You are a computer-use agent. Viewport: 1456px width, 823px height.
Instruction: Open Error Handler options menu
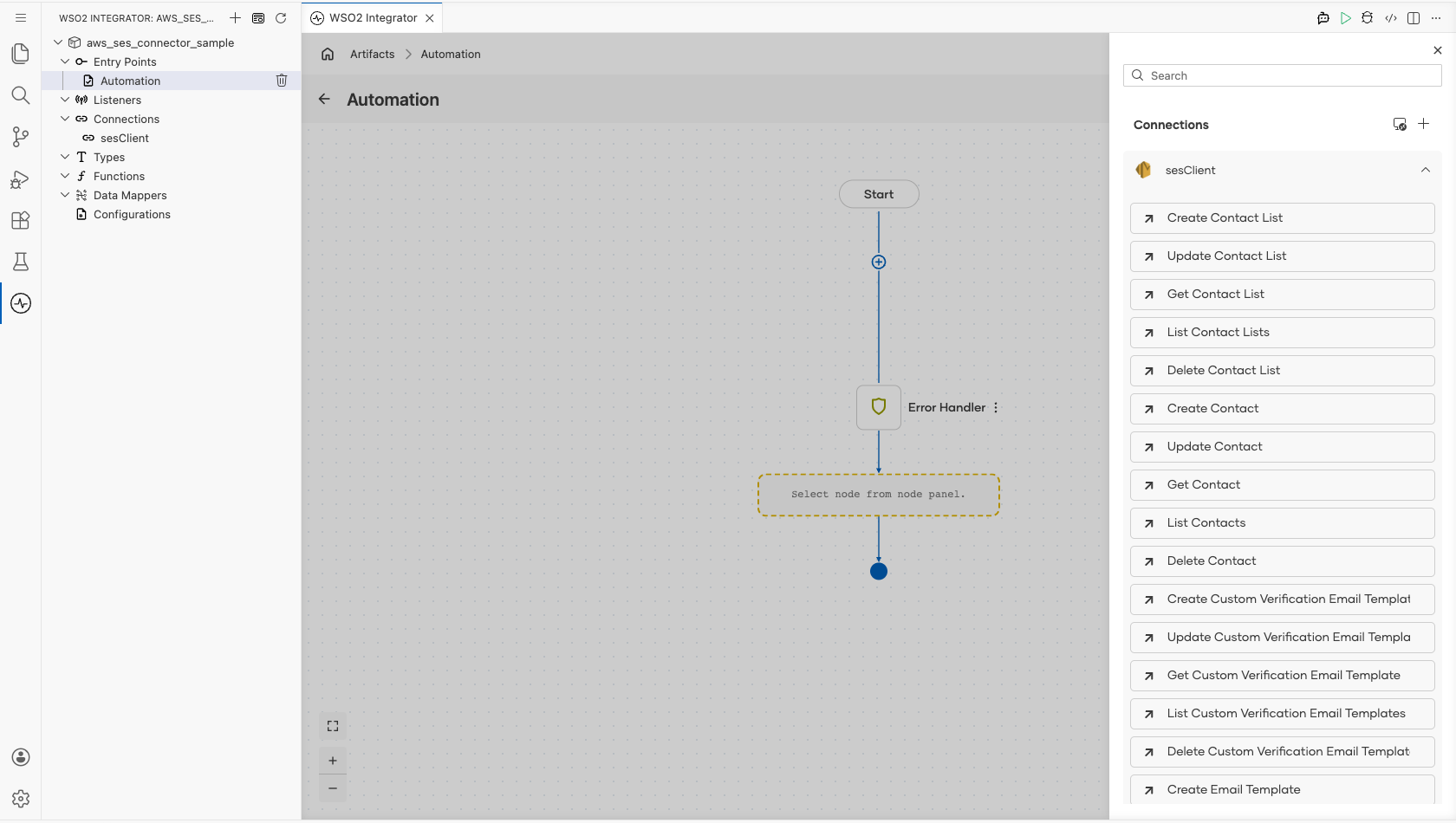pos(996,407)
